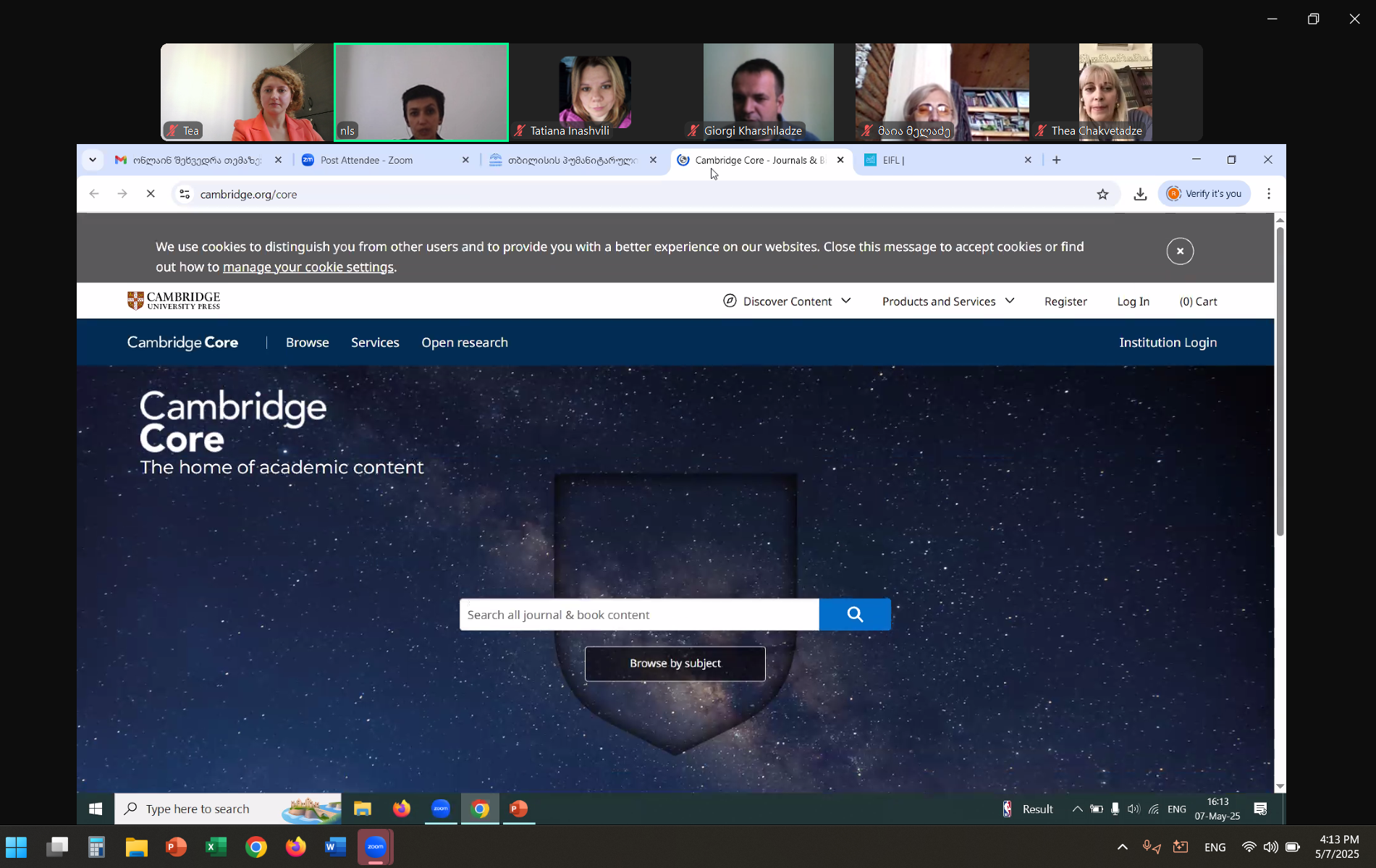Screen dimensions: 1376x868
Task: Open local Windows Start menu
Action: (16, 847)
